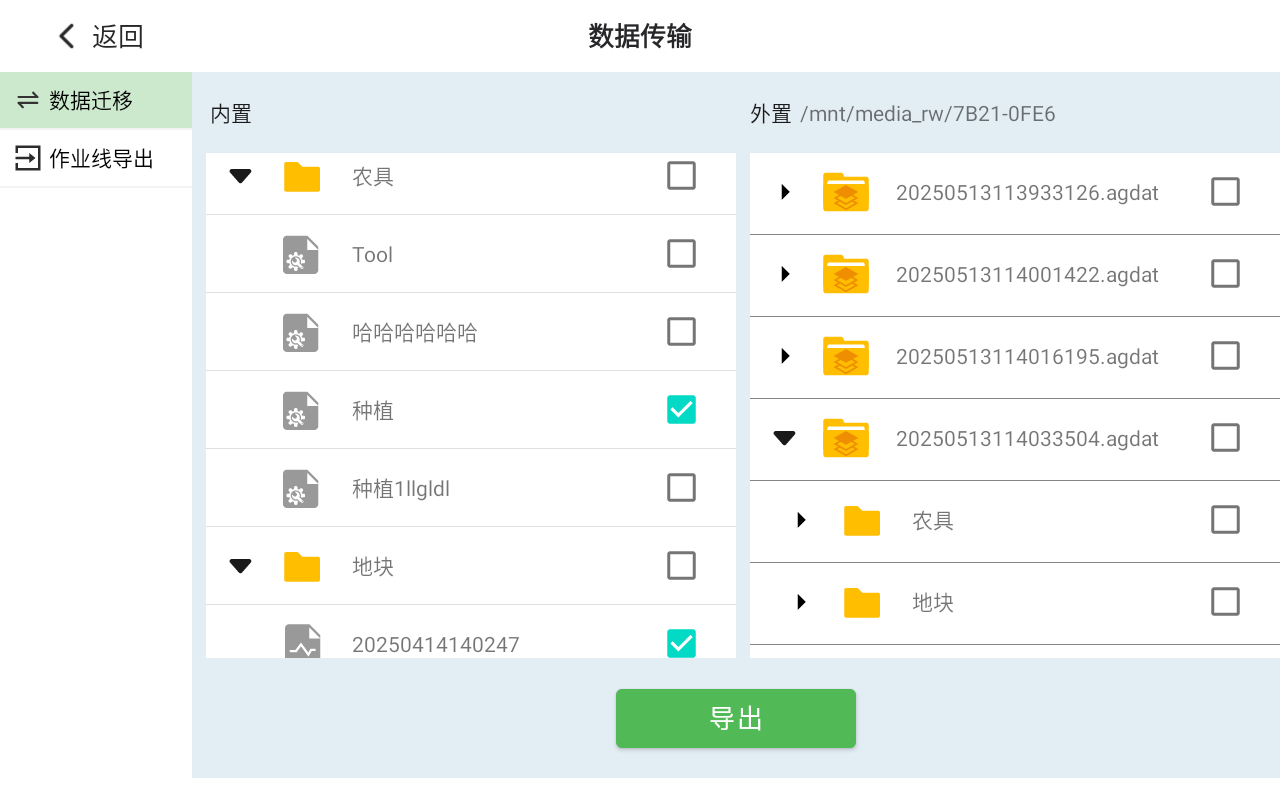Viewport: 1280px width, 800px height.
Task: Expand 20250513113933126.agdat tree node
Action: pyautogui.click(x=785, y=192)
